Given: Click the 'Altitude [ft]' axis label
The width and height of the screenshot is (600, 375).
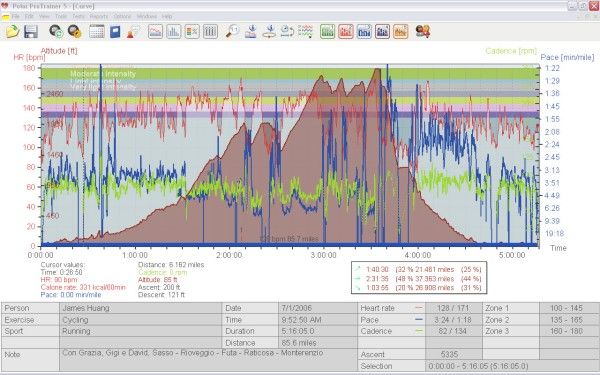Looking at the screenshot, I should (59, 51).
